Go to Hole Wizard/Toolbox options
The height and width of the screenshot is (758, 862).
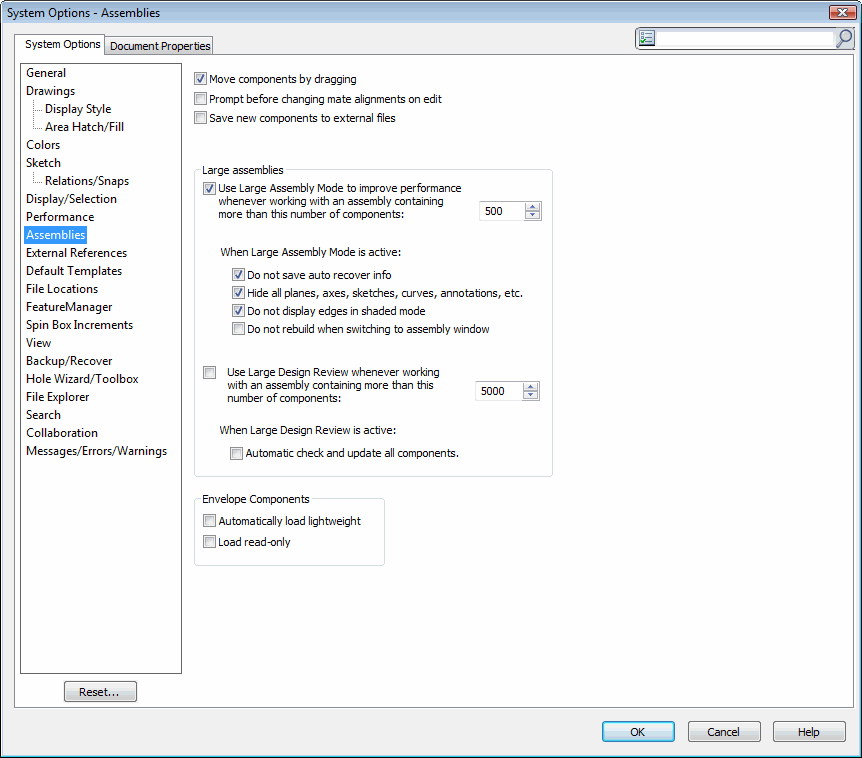(82, 379)
